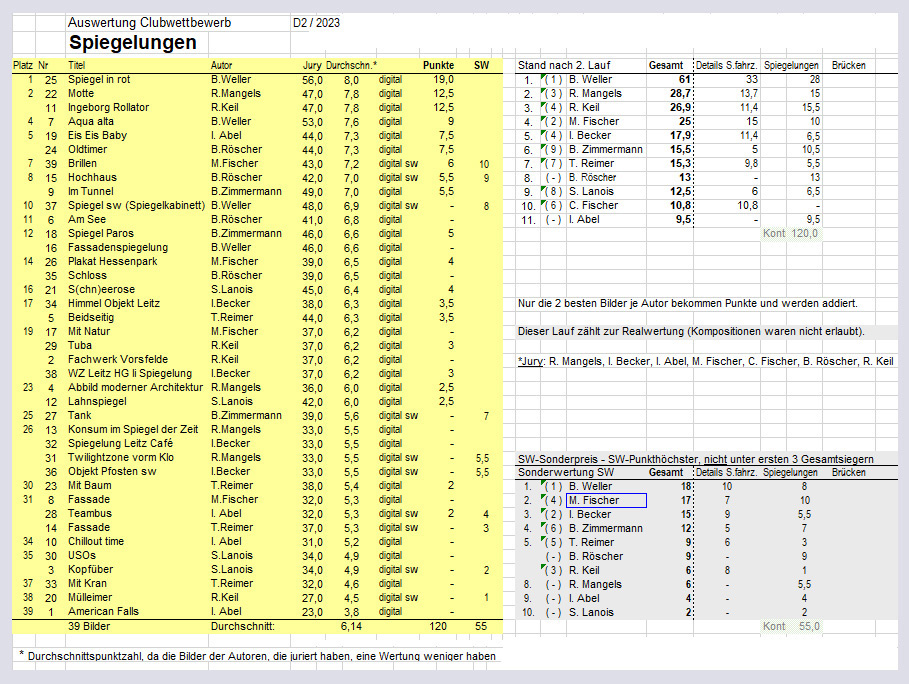Image resolution: width=909 pixels, height=684 pixels.
Task: Select the Sonderwertung SW header cell
Action: coord(566,472)
